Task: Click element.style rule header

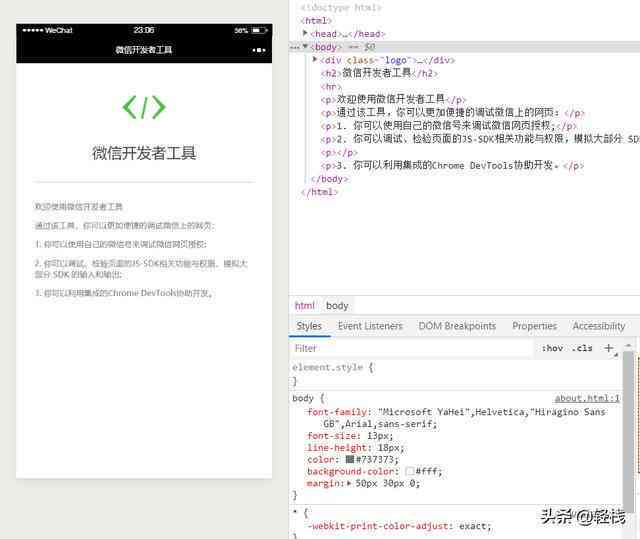Action: tap(333, 367)
